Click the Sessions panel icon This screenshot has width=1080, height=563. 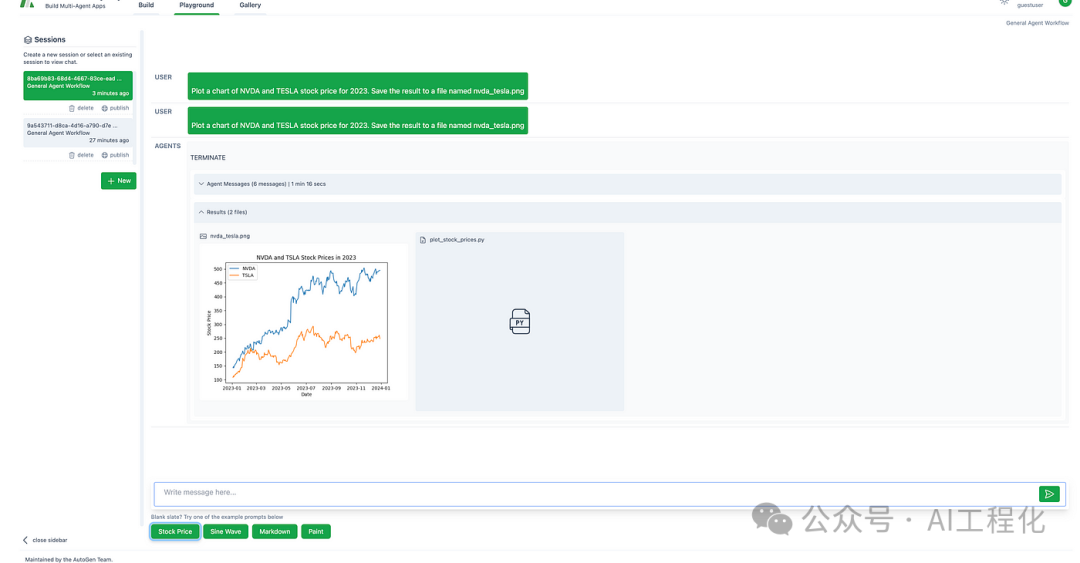click(x=28, y=40)
